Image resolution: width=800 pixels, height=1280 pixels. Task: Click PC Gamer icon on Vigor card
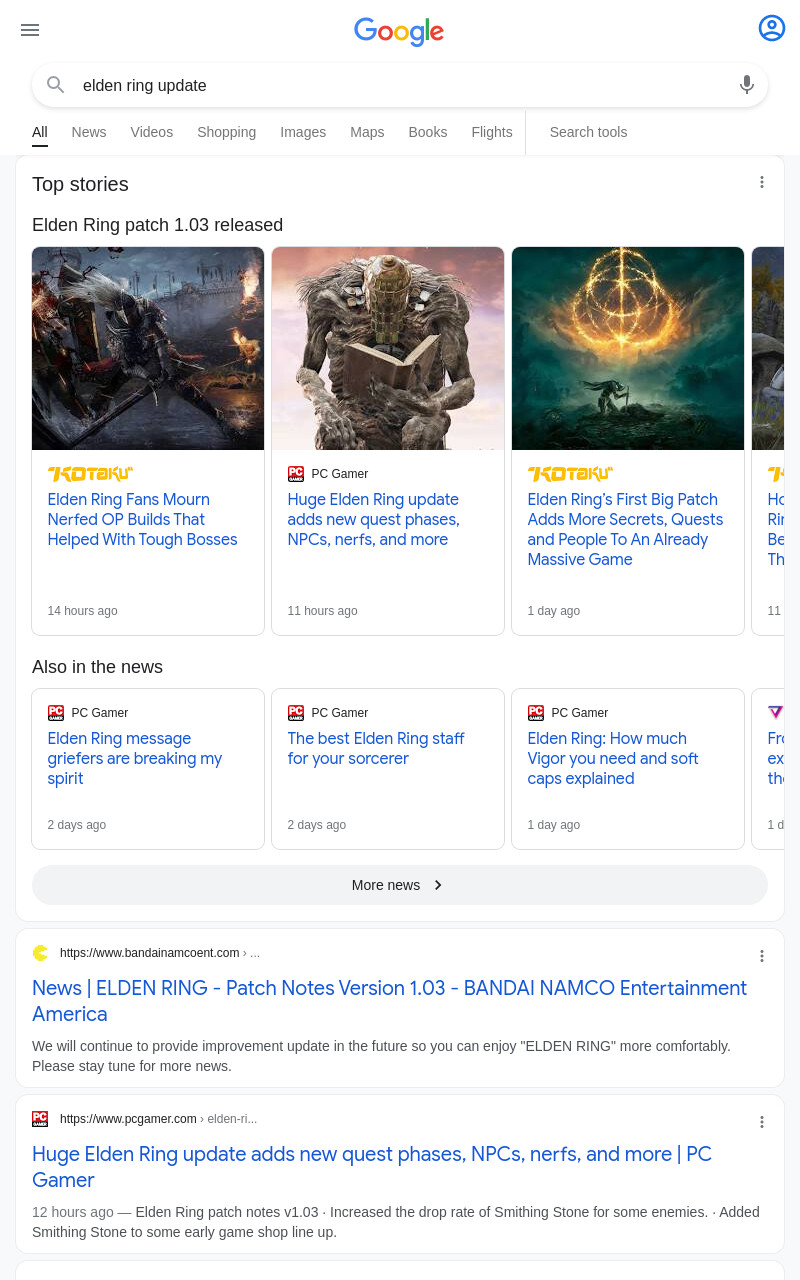[x=536, y=713]
